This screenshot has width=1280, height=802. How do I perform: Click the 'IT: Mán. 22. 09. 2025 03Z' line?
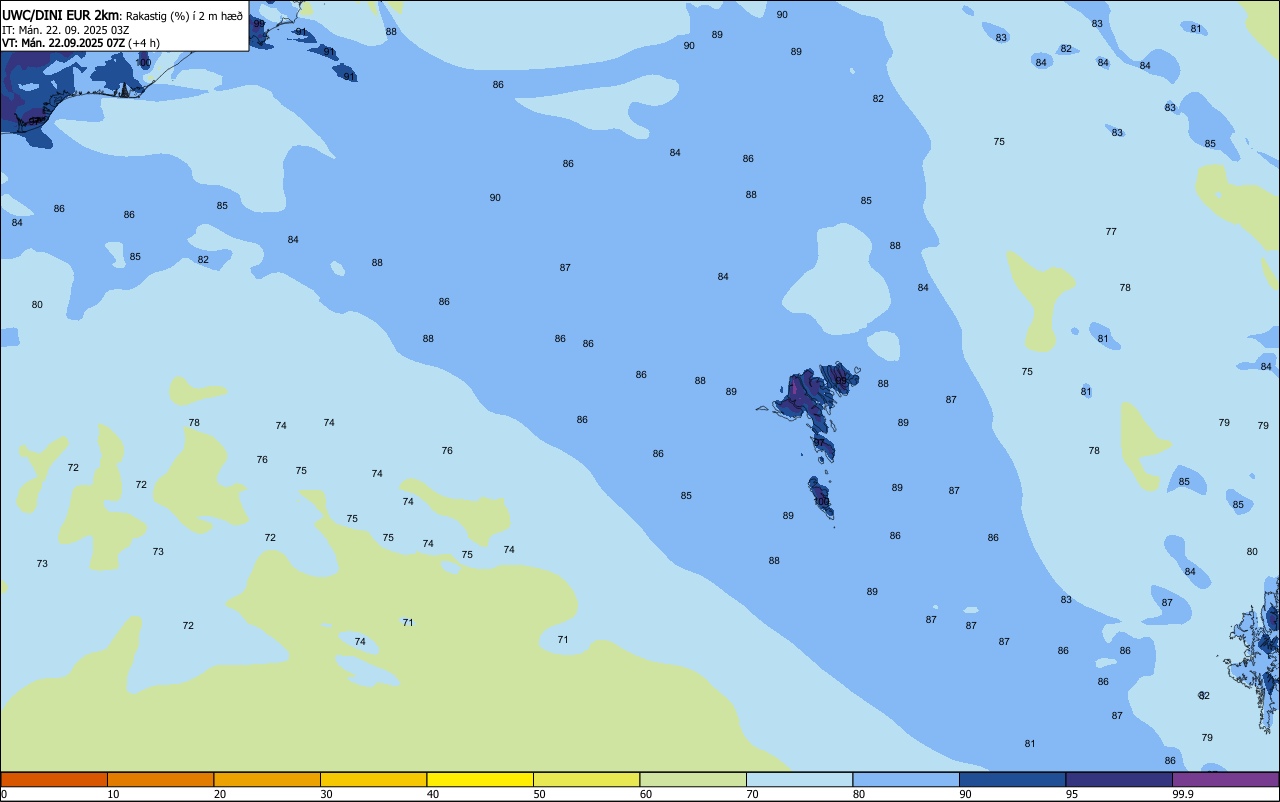coord(66,29)
